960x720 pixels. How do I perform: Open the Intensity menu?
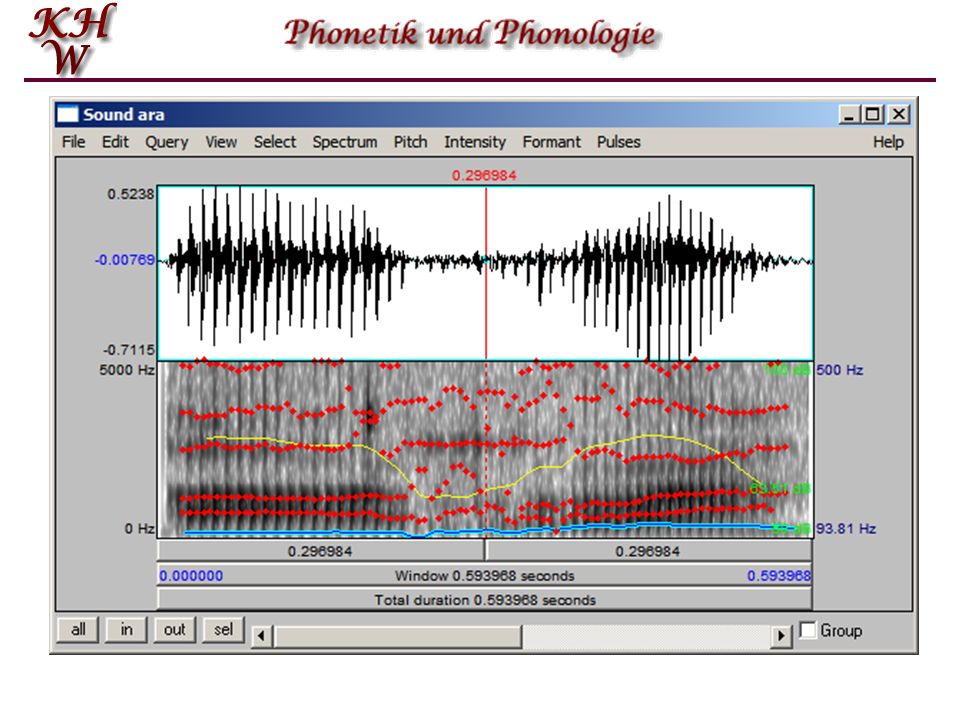[x=475, y=142]
